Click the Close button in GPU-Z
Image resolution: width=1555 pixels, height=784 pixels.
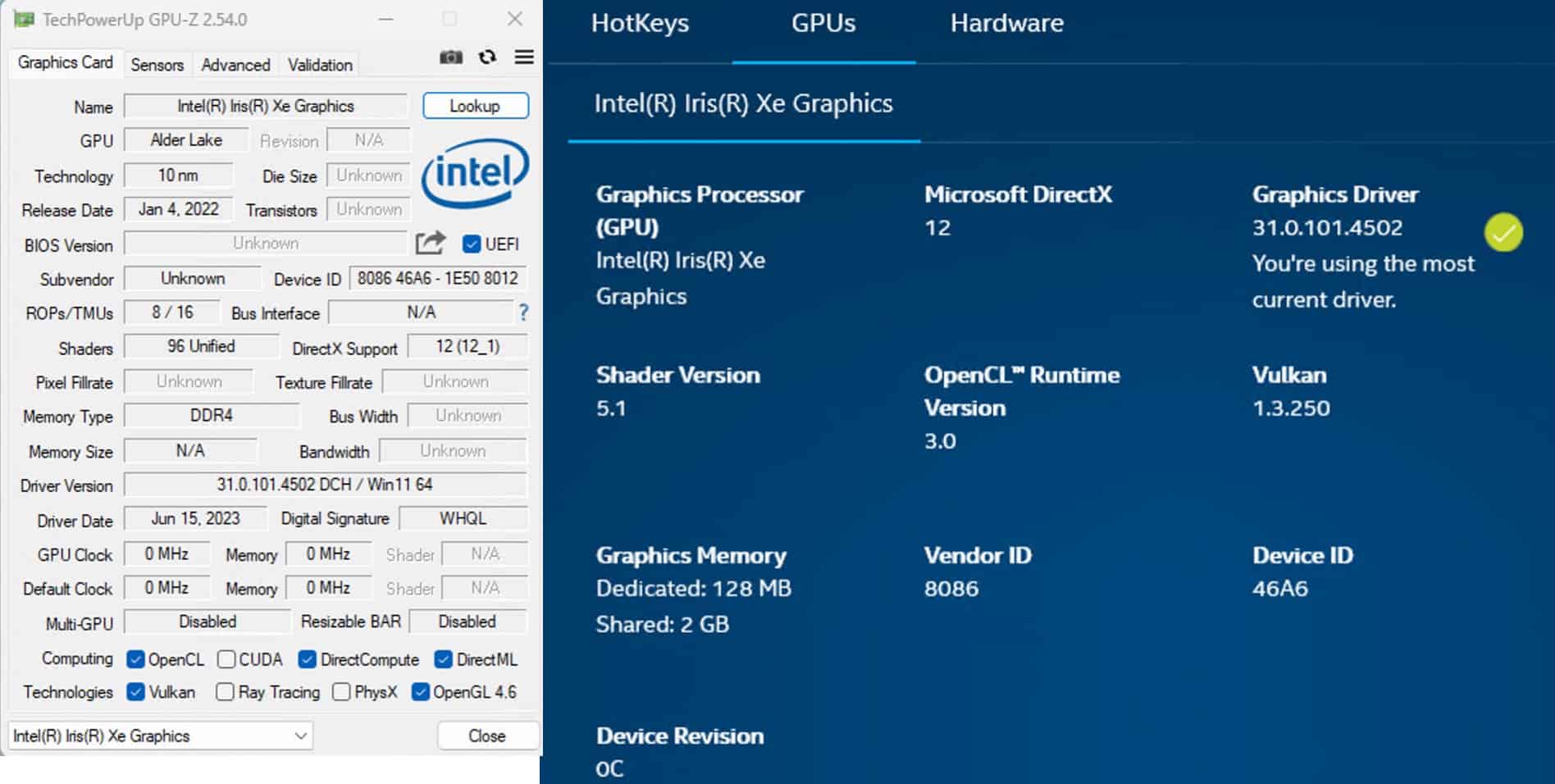(x=487, y=736)
